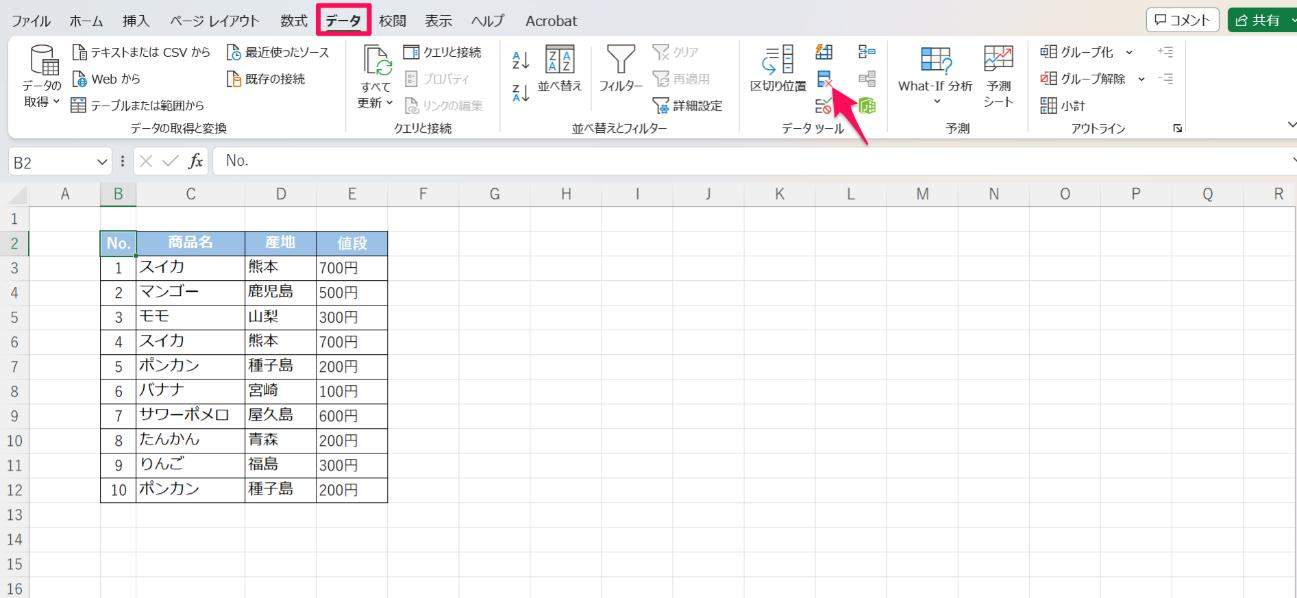Open the Help (ヘルプ) tab
The width and height of the screenshot is (1297, 598).
[x=488, y=20]
